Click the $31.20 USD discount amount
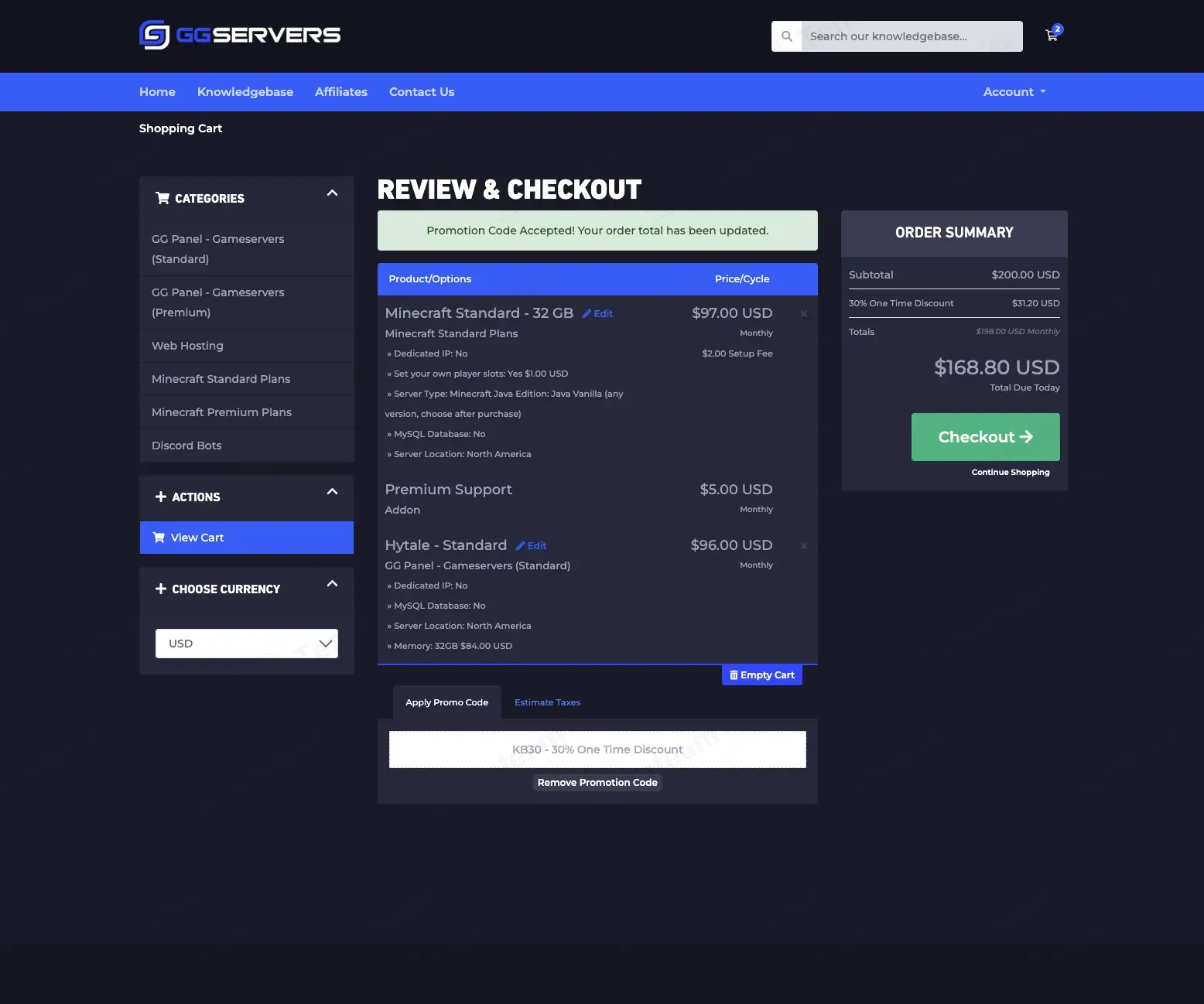Image resolution: width=1204 pixels, height=1004 pixels. point(1035,303)
